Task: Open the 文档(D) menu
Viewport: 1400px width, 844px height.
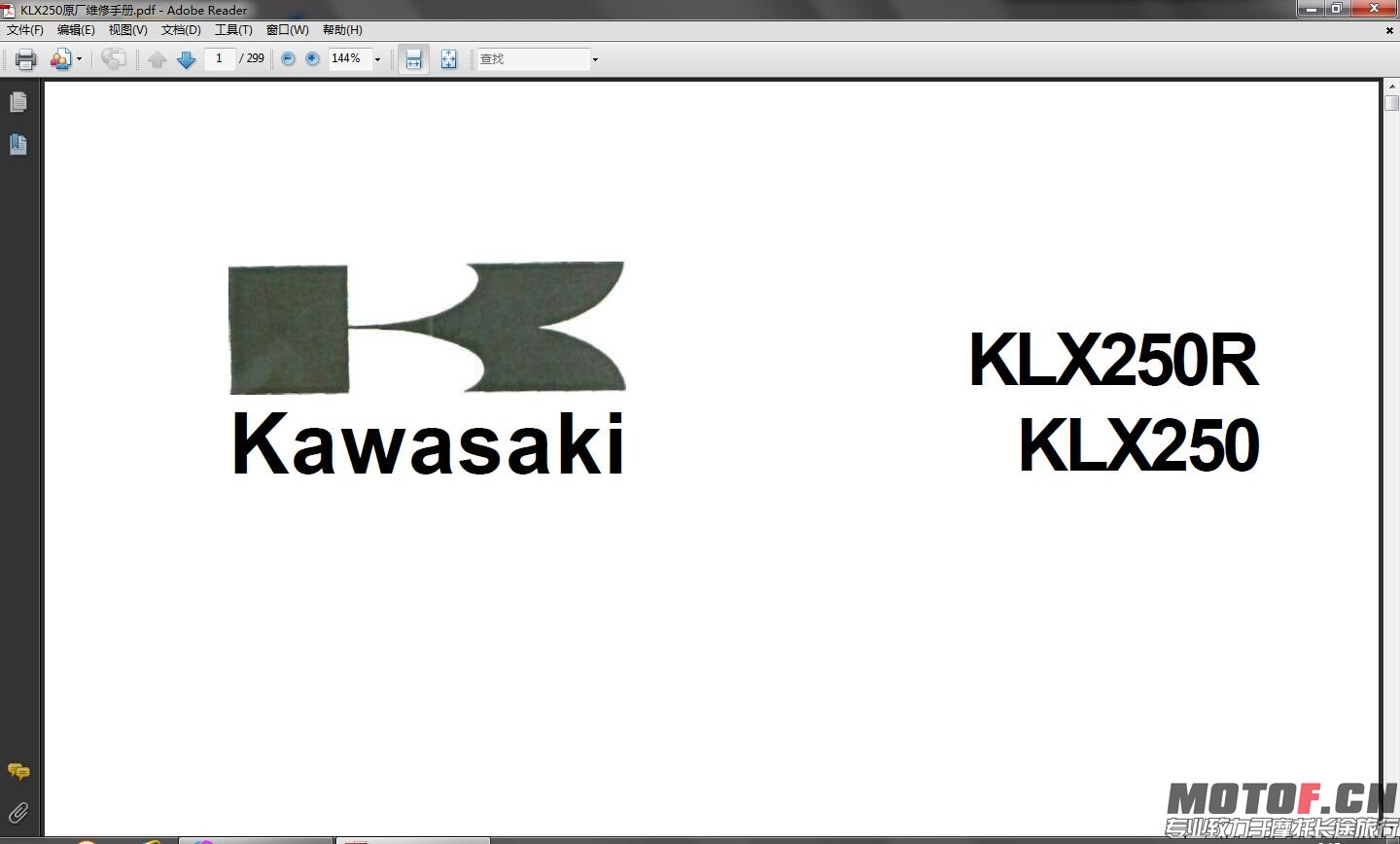Action: 181,30
